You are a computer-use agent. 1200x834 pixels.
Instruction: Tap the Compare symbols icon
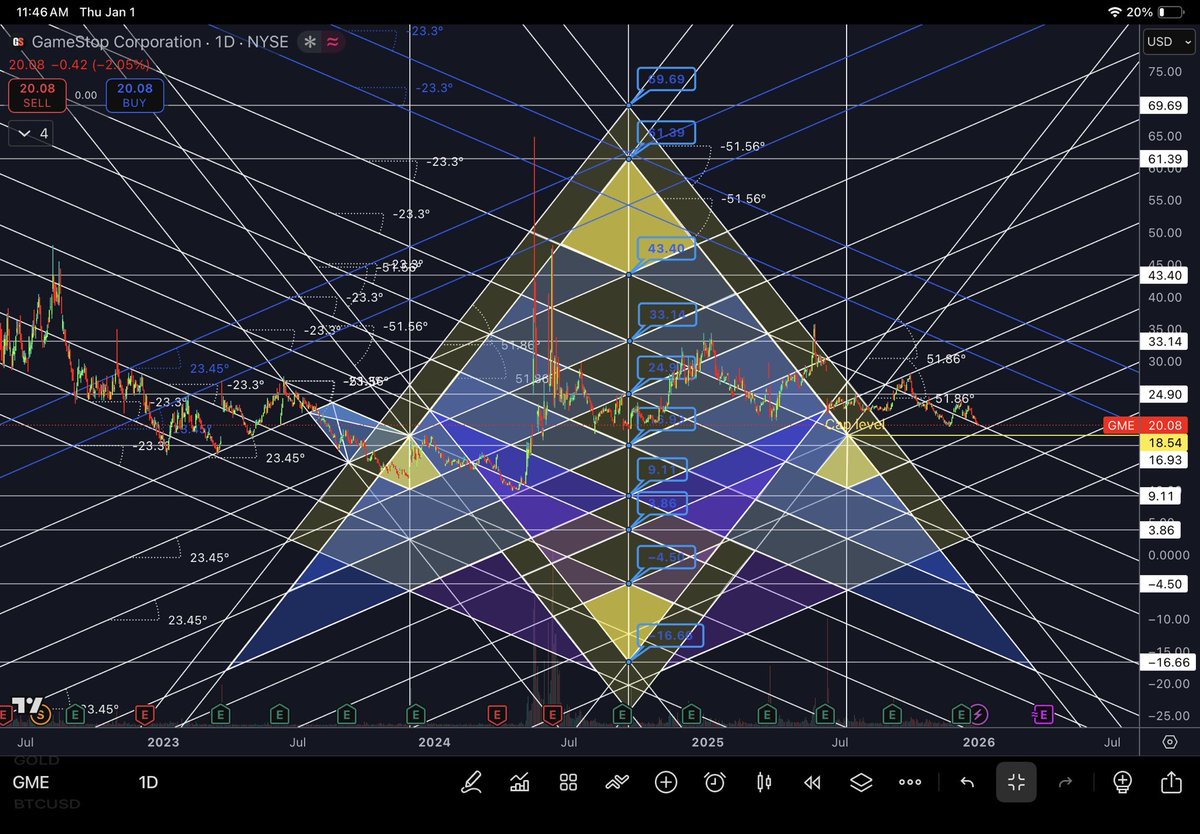617,782
